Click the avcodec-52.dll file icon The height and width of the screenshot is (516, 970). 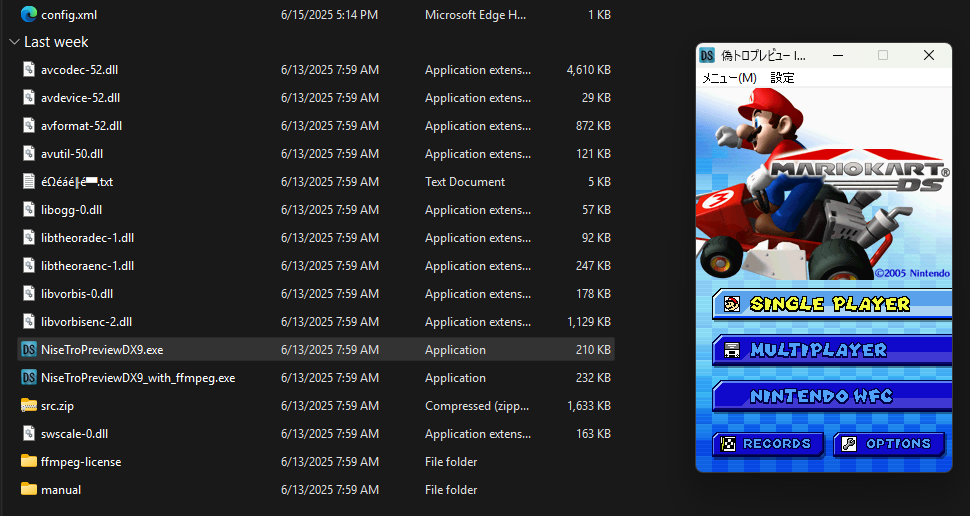(x=28, y=69)
